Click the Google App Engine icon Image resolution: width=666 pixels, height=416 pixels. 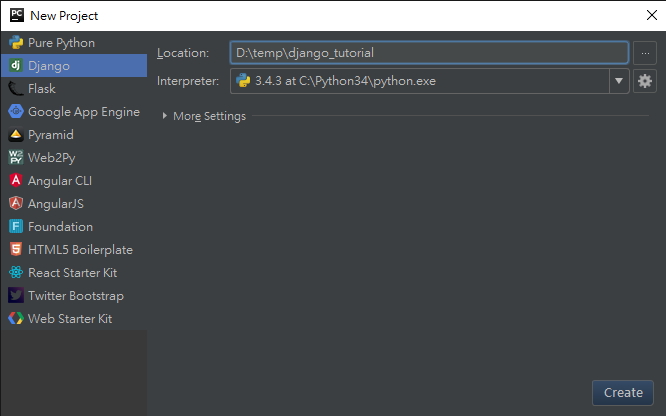click(x=16, y=111)
